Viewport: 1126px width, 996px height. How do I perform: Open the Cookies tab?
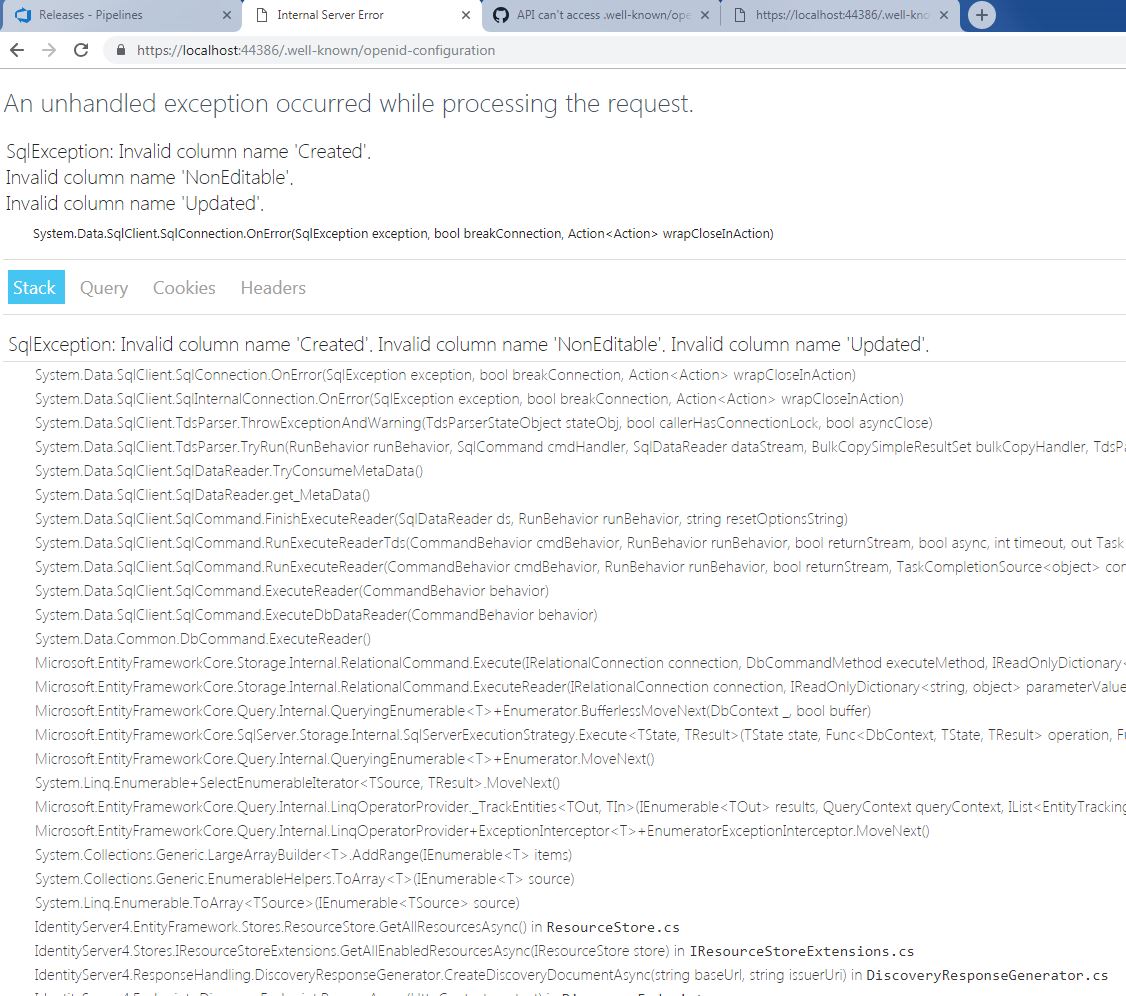point(184,288)
